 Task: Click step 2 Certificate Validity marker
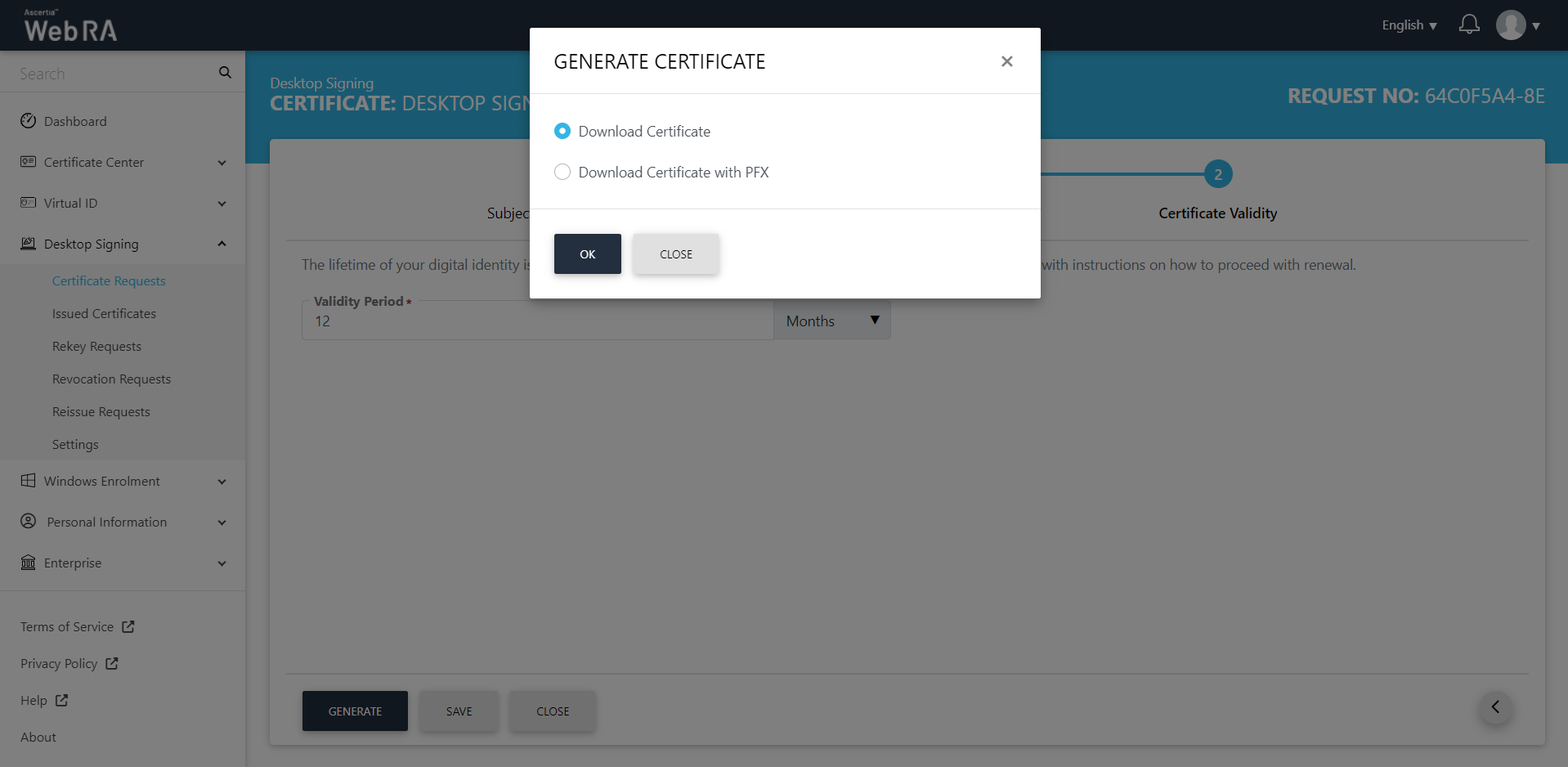click(1217, 174)
